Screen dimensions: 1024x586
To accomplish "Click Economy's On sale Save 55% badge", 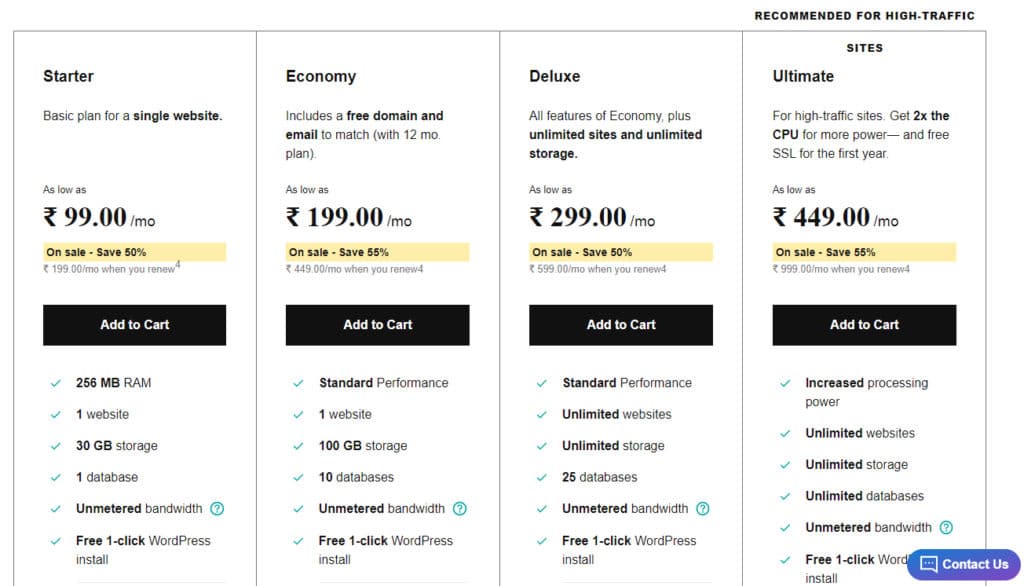I will pyautogui.click(x=377, y=252).
